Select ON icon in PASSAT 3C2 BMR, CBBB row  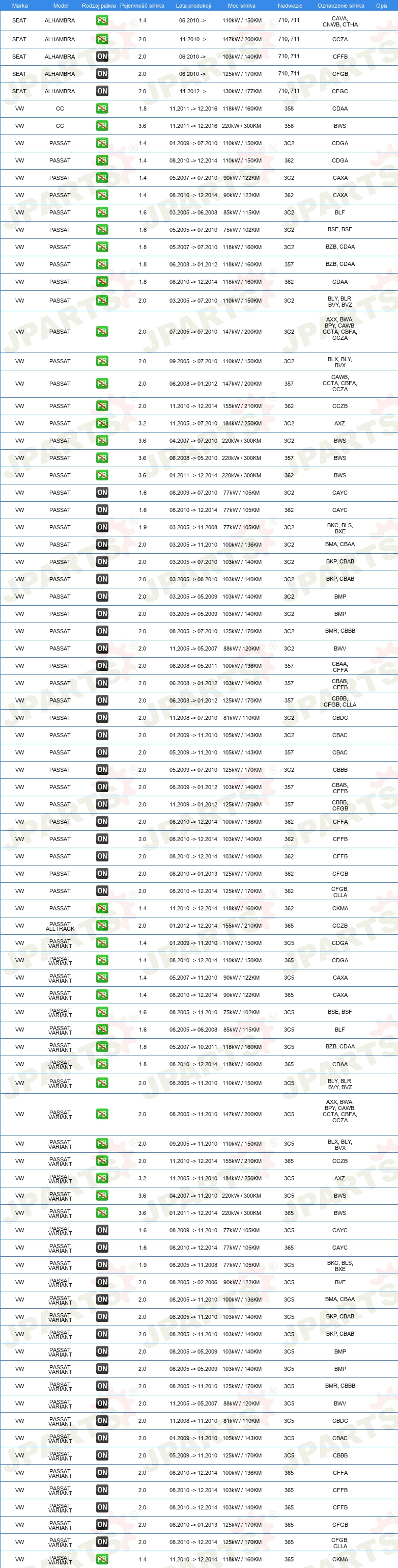[102, 631]
